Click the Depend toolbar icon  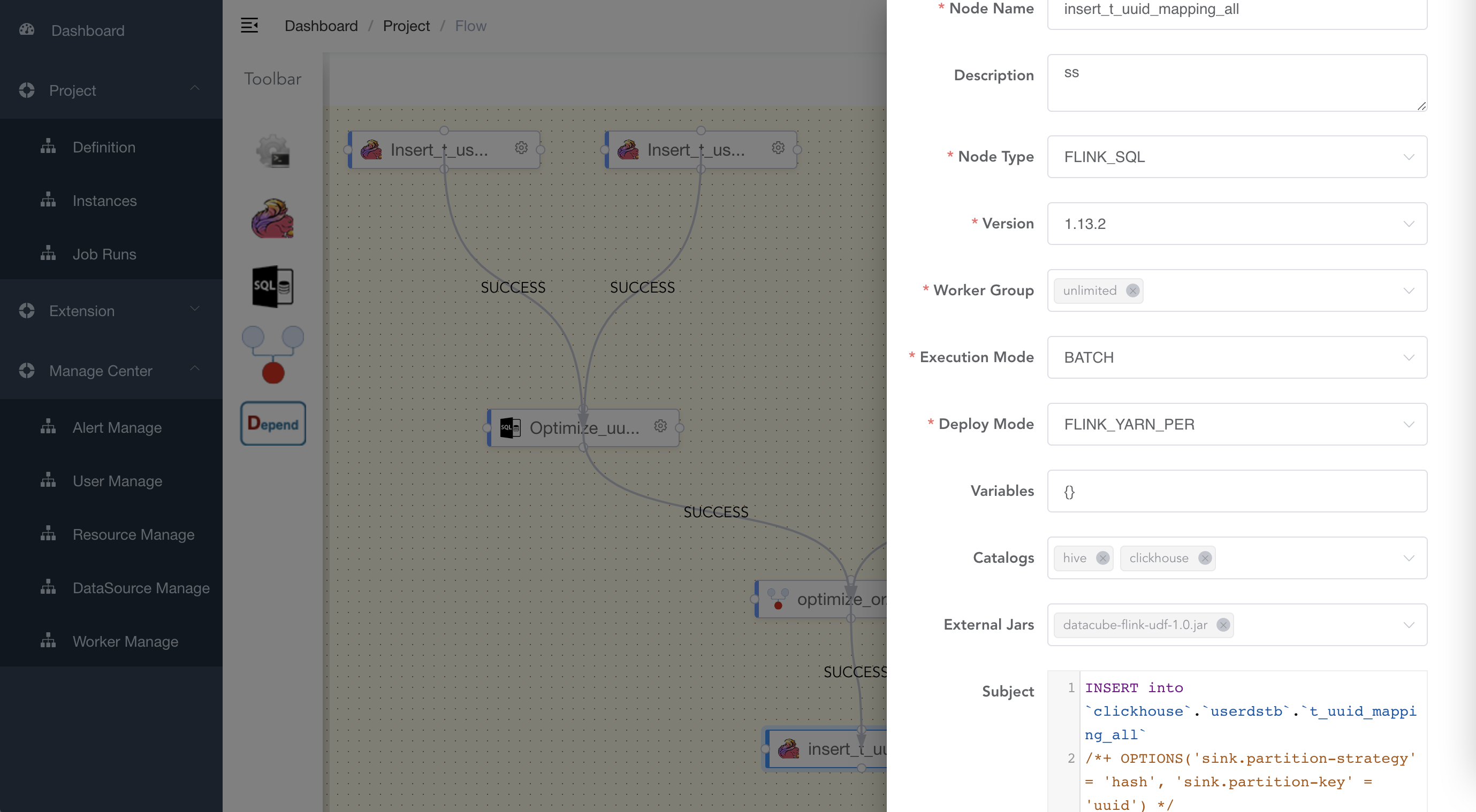pos(273,424)
